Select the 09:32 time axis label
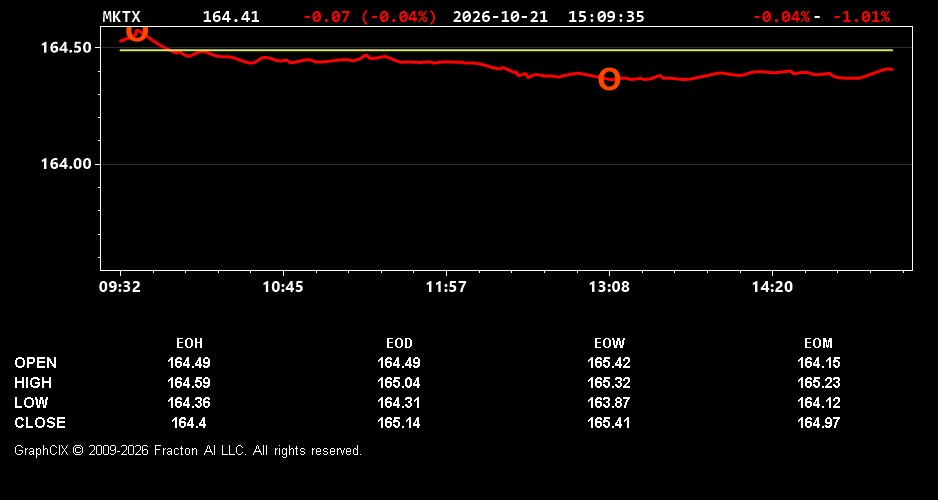 pyautogui.click(x=120, y=287)
